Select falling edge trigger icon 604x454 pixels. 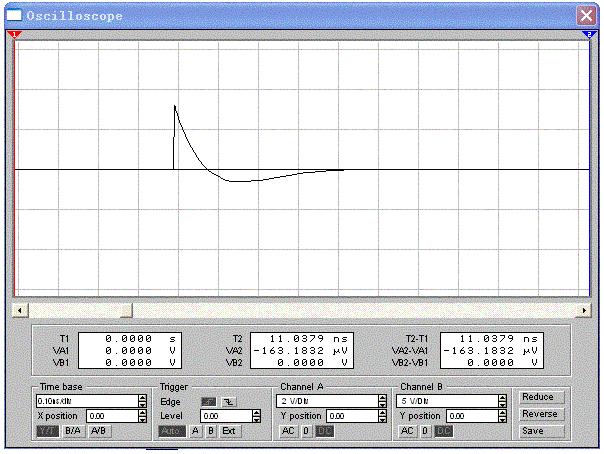[x=229, y=402]
